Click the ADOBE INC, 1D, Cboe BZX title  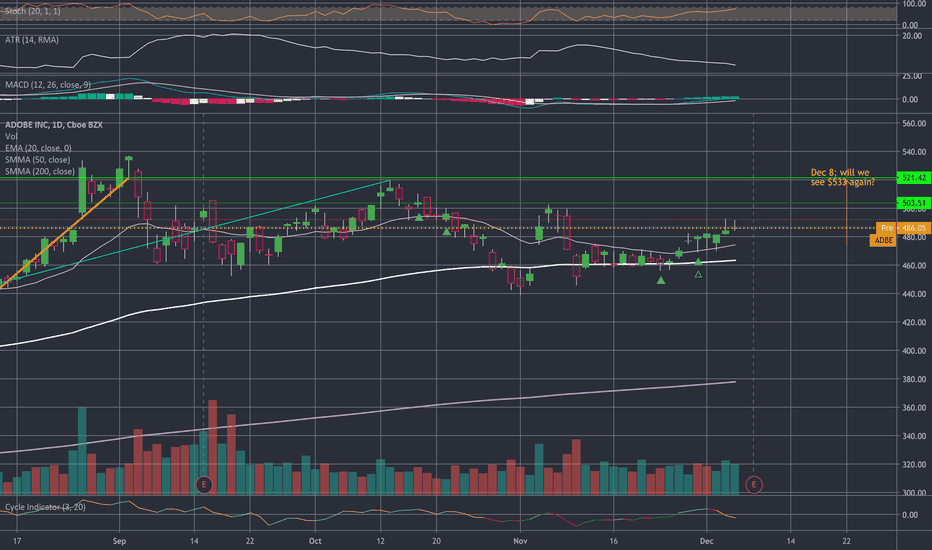coord(54,125)
